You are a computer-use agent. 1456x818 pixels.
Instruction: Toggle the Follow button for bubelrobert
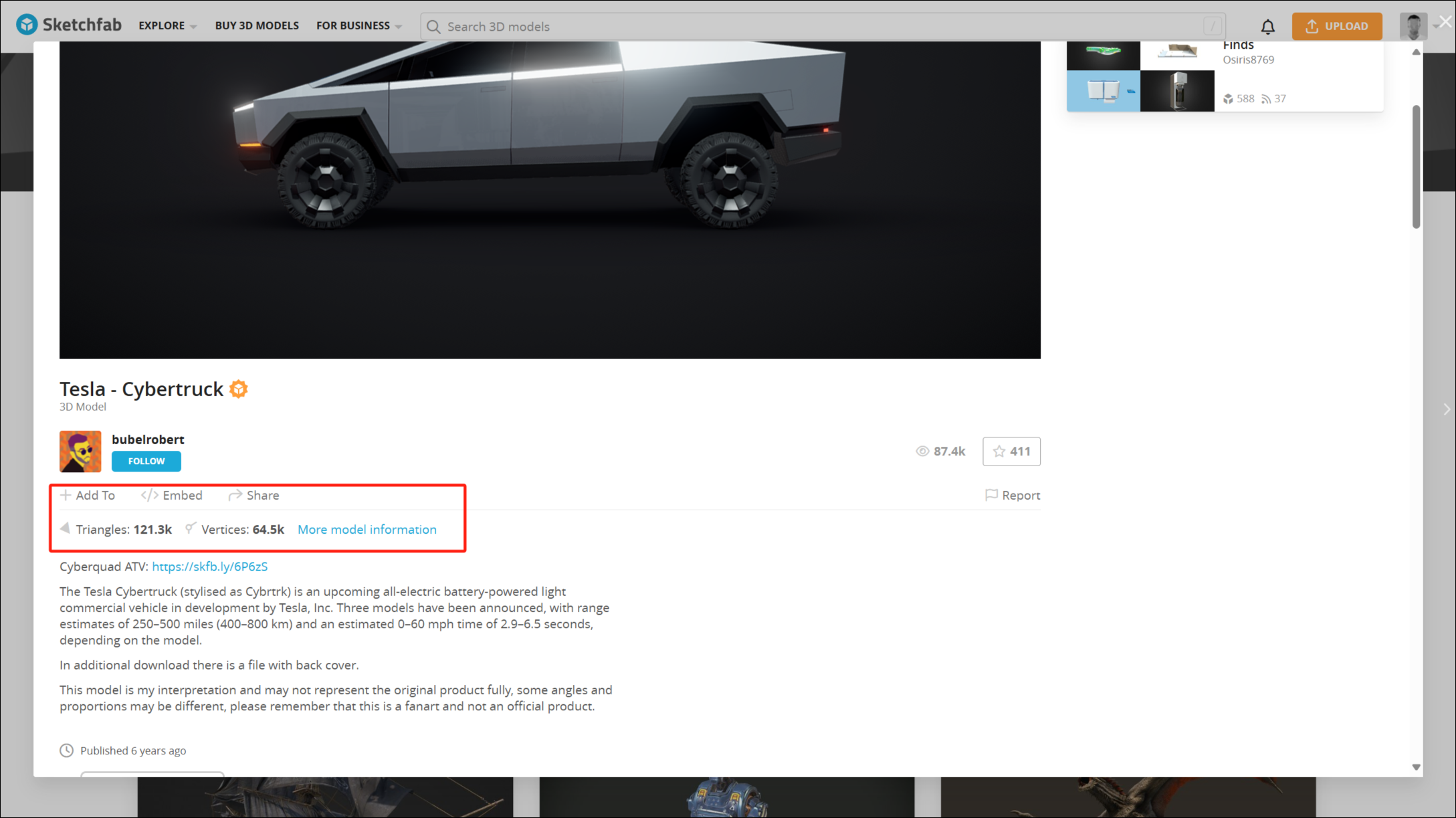tap(146, 462)
